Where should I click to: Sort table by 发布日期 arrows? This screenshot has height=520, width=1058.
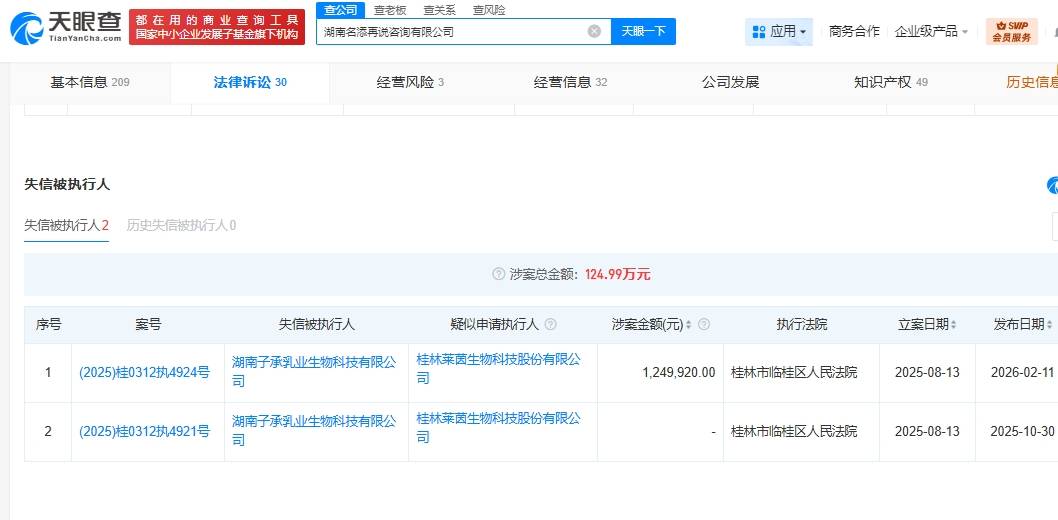coord(1049,325)
